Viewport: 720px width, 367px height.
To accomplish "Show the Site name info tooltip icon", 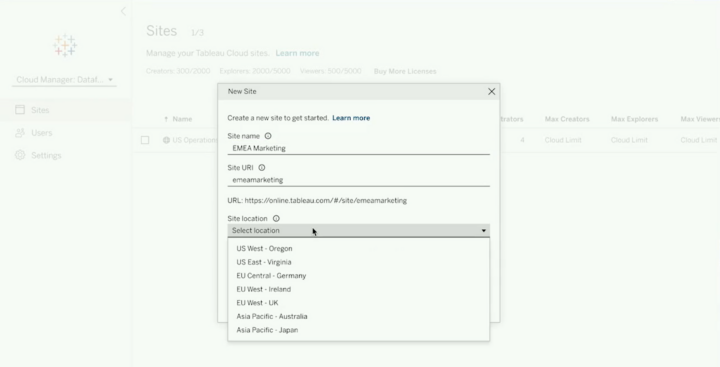I will point(268,136).
